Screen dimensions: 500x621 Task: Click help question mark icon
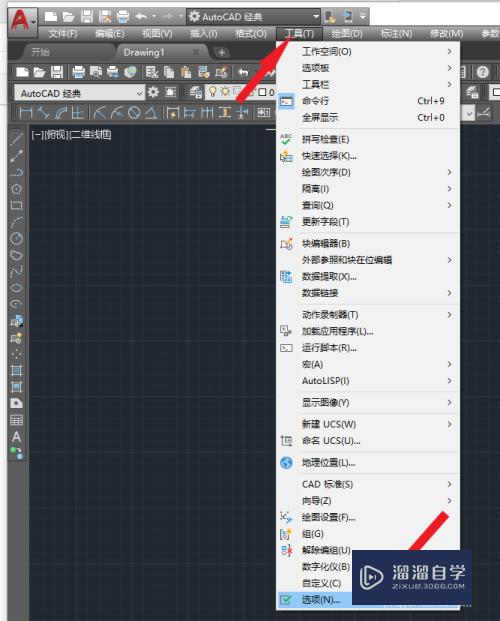point(483,72)
